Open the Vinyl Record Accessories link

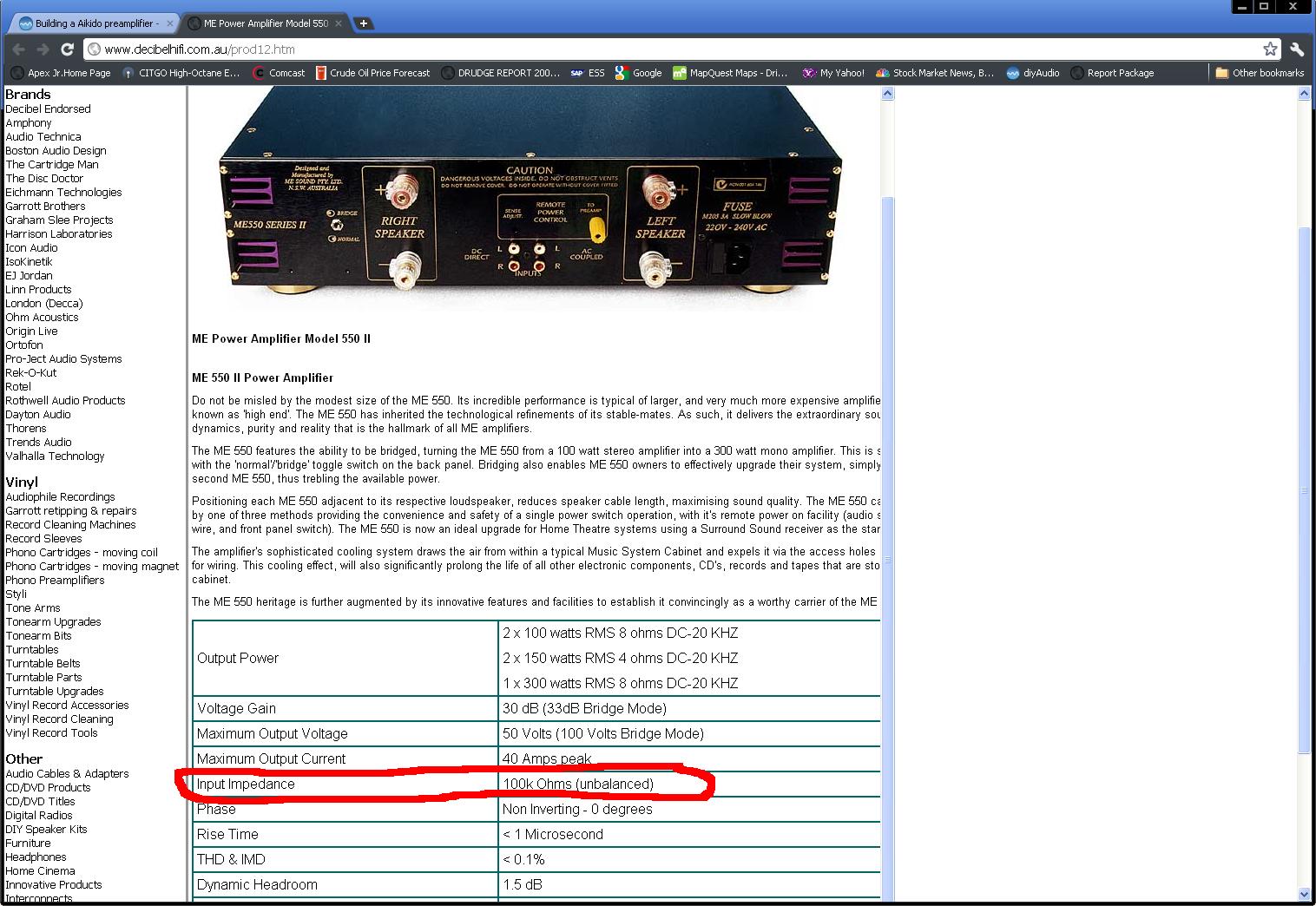[67, 705]
